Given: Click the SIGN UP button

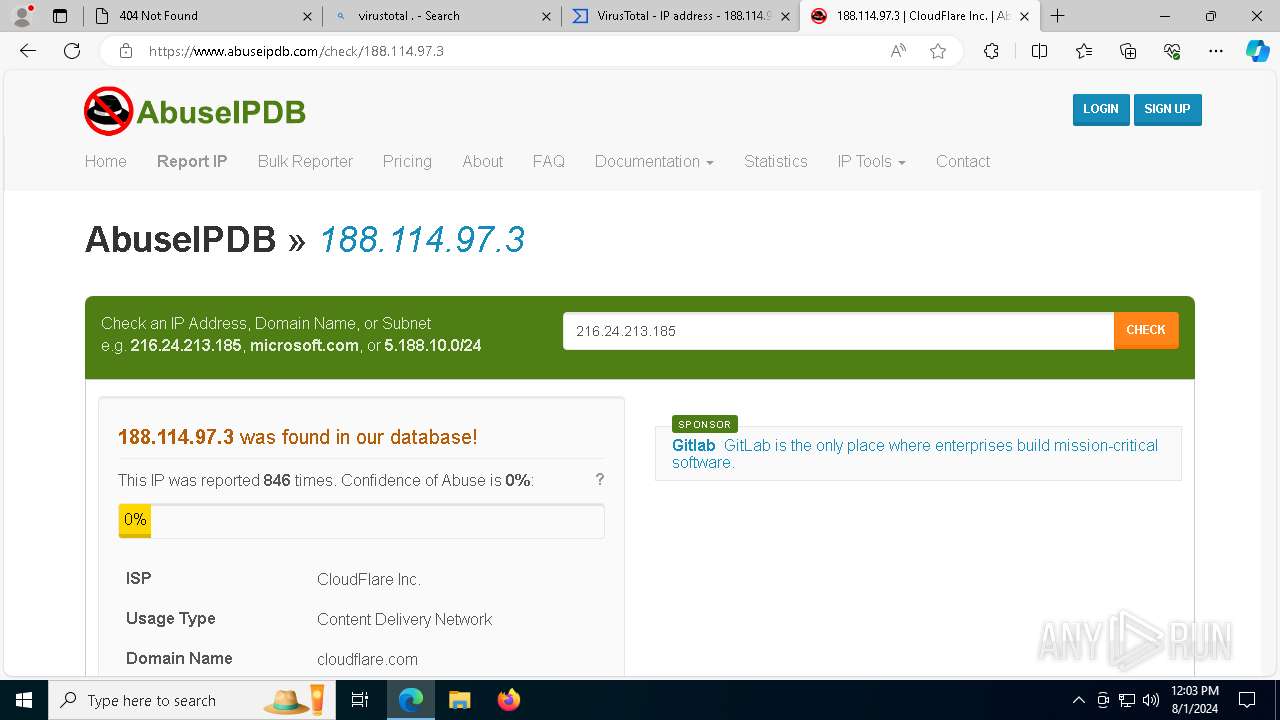Looking at the screenshot, I should 1167,109.
